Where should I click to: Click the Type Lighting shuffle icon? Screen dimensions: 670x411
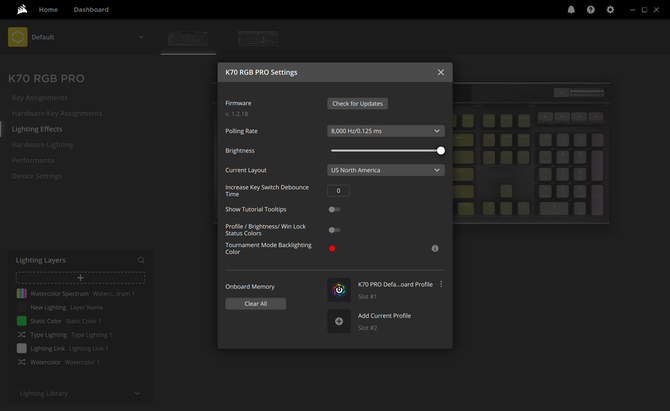pyautogui.click(x=21, y=335)
